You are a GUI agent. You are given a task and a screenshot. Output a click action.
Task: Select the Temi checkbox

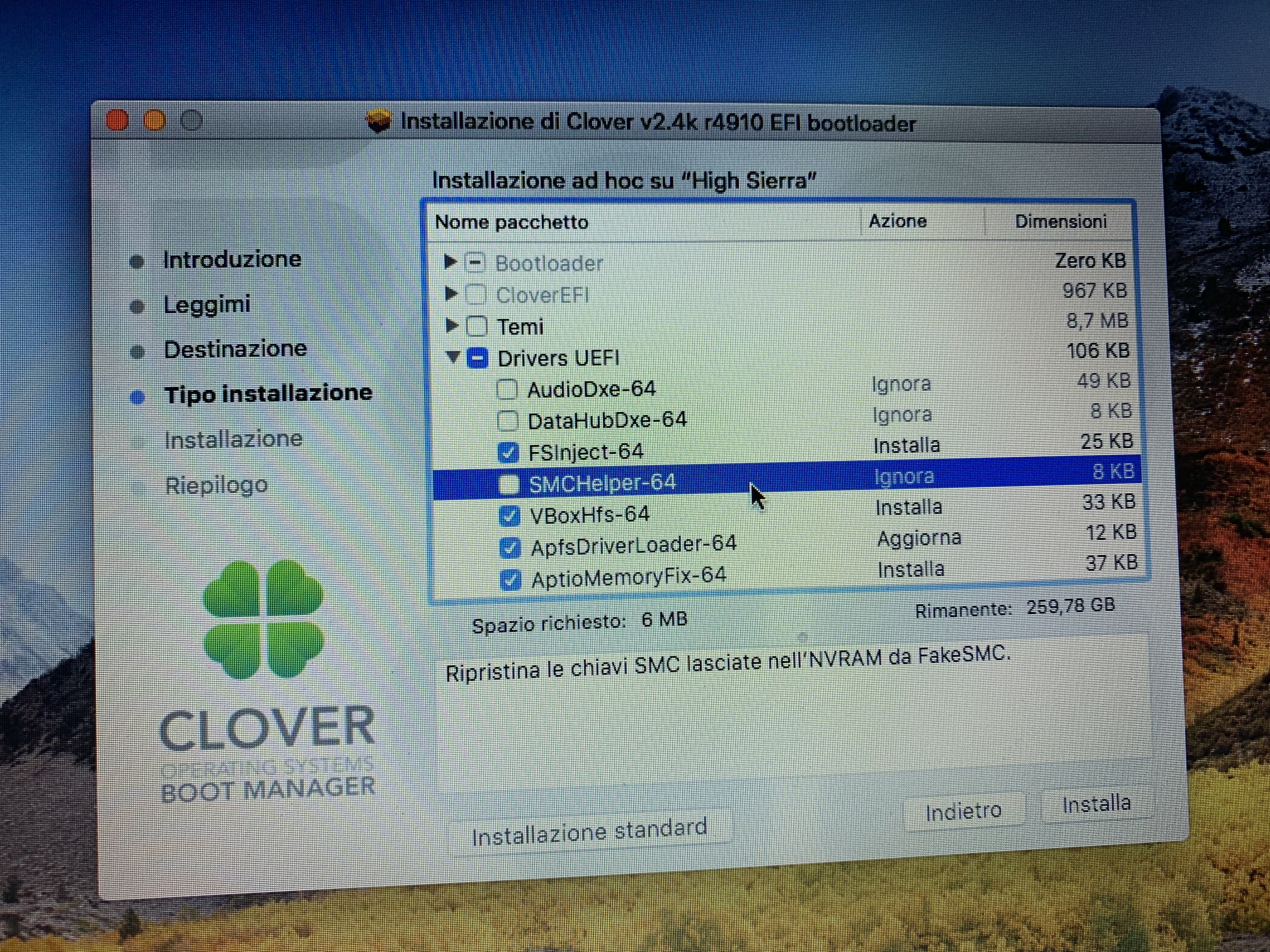click(x=477, y=326)
